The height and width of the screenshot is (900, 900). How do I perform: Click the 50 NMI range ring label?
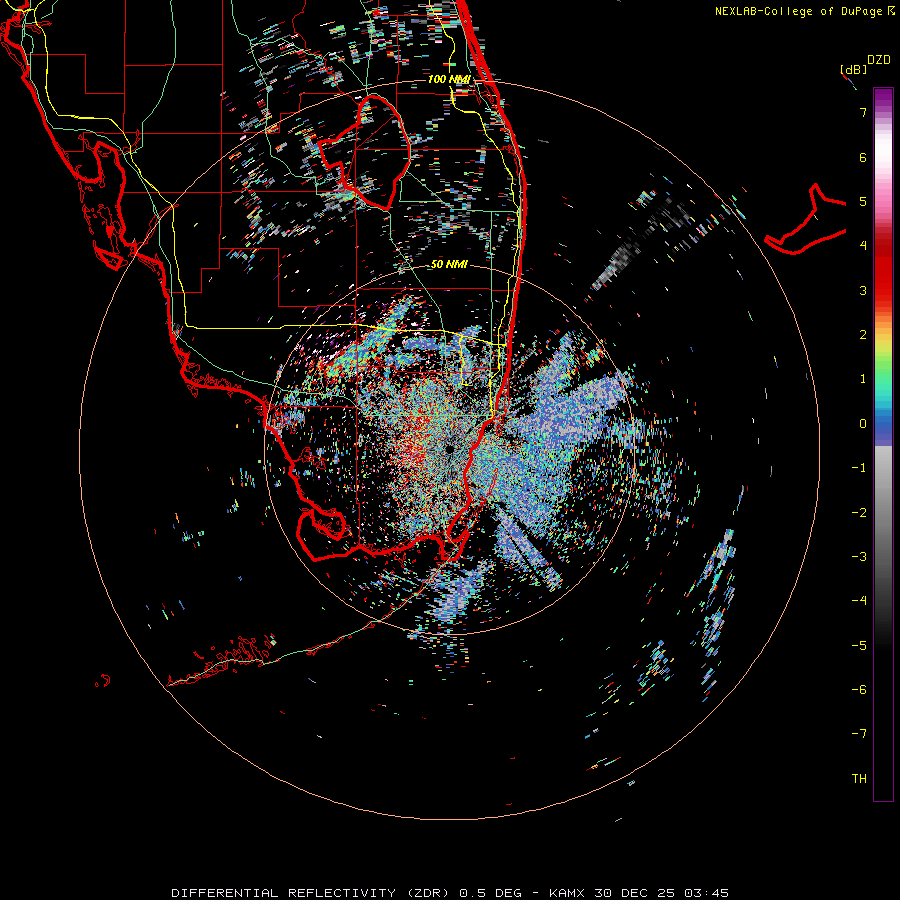pyautogui.click(x=449, y=265)
